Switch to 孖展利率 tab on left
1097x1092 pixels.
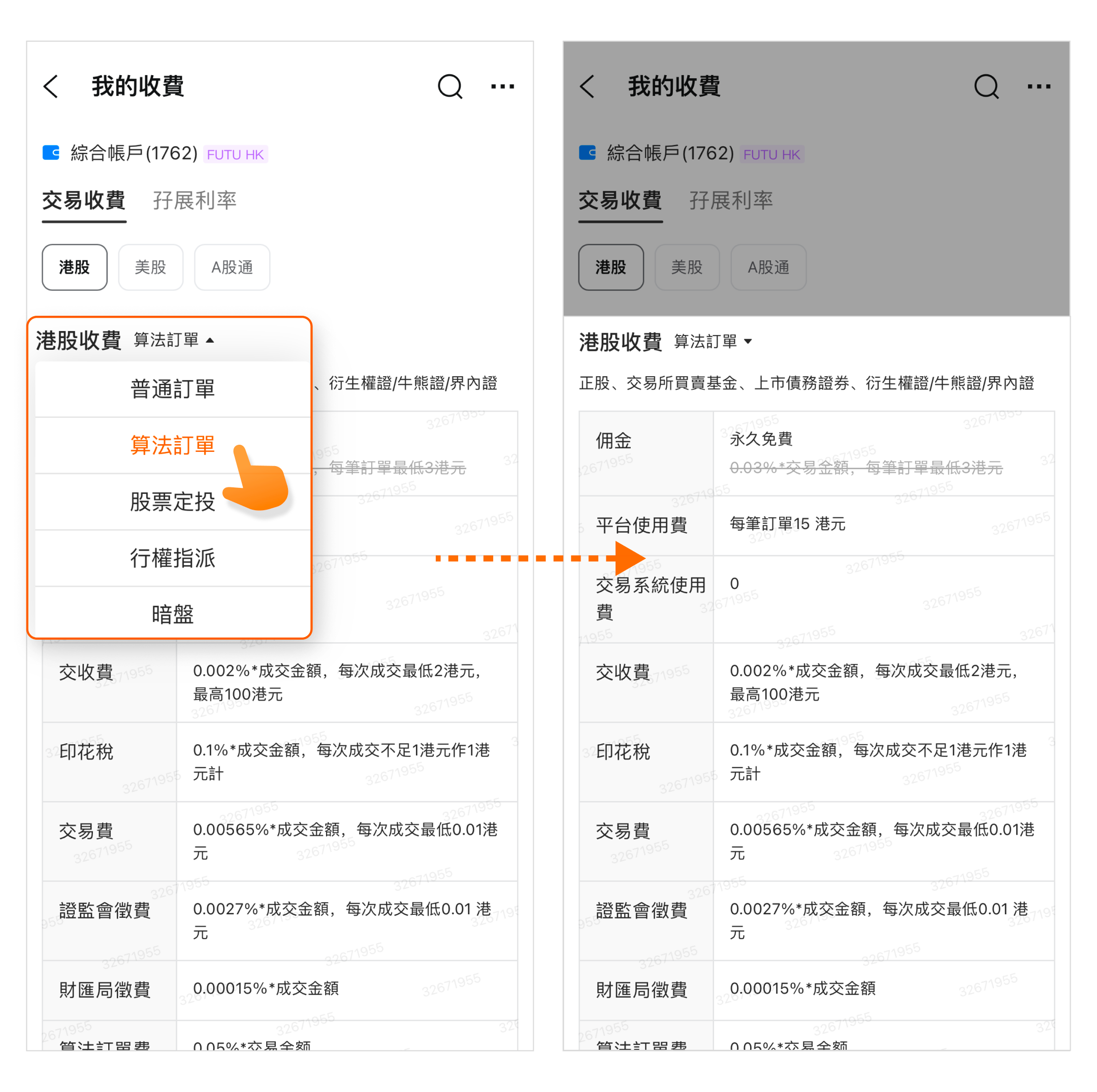pyautogui.click(x=194, y=201)
